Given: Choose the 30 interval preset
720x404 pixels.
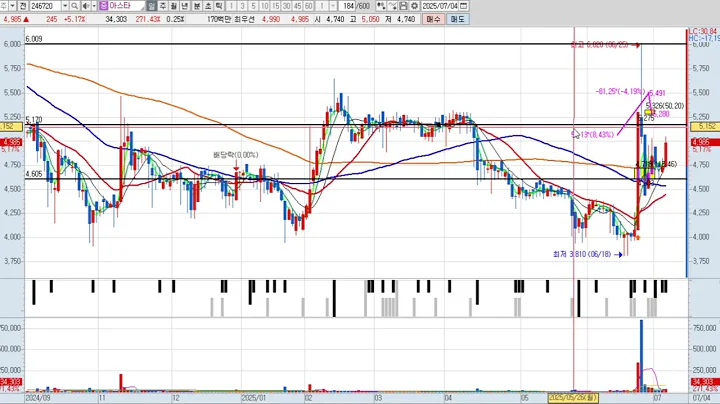Looking at the screenshot, I should [287, 6].
